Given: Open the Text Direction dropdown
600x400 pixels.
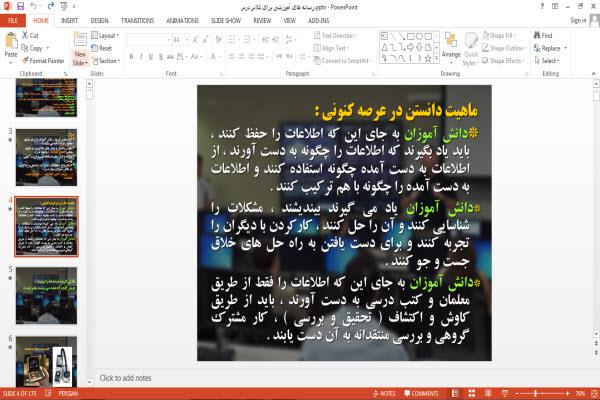Looking at the screenshot, I should (336, 36).
